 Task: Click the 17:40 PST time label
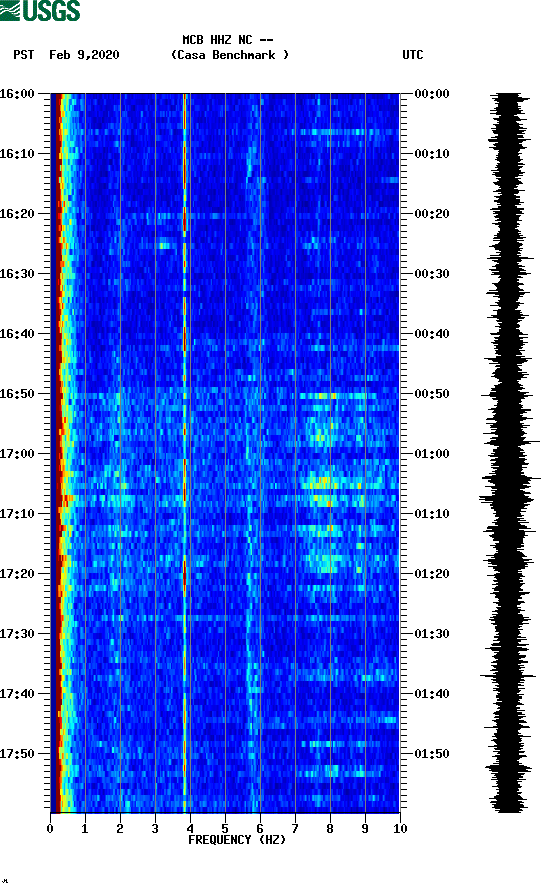click(17, 693)
